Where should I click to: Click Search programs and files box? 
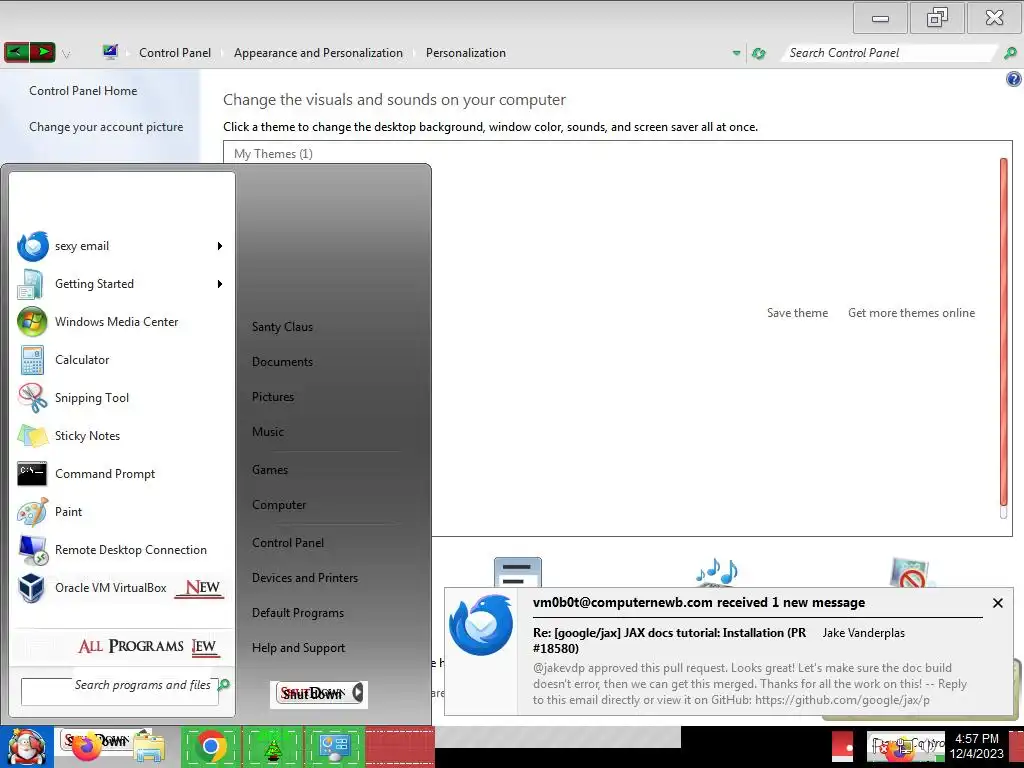tap(120, 692)
